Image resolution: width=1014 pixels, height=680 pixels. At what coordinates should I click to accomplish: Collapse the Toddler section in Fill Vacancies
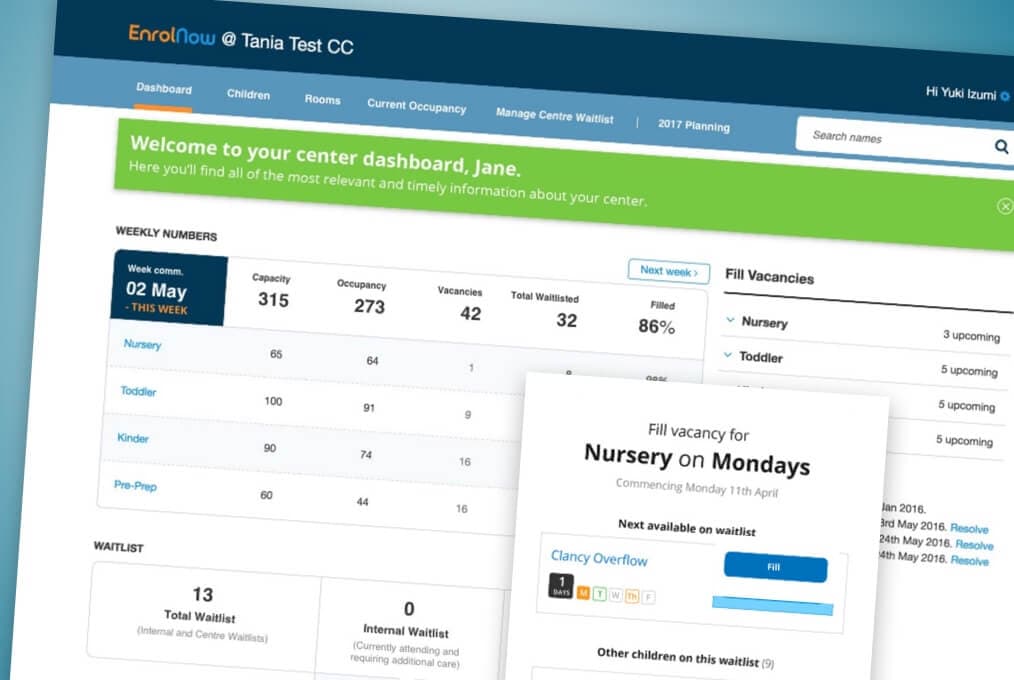tap(727, 356)
